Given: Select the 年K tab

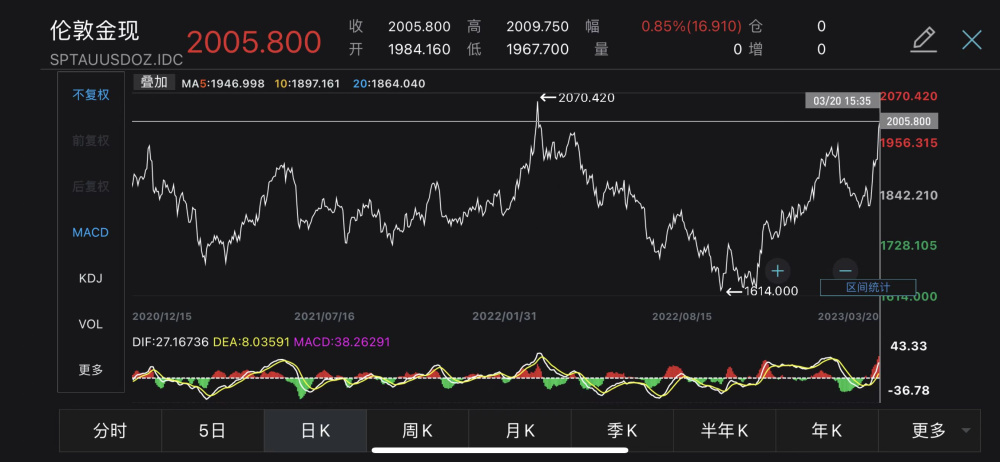Looking at the screenshot, I should tap(827, 431).
